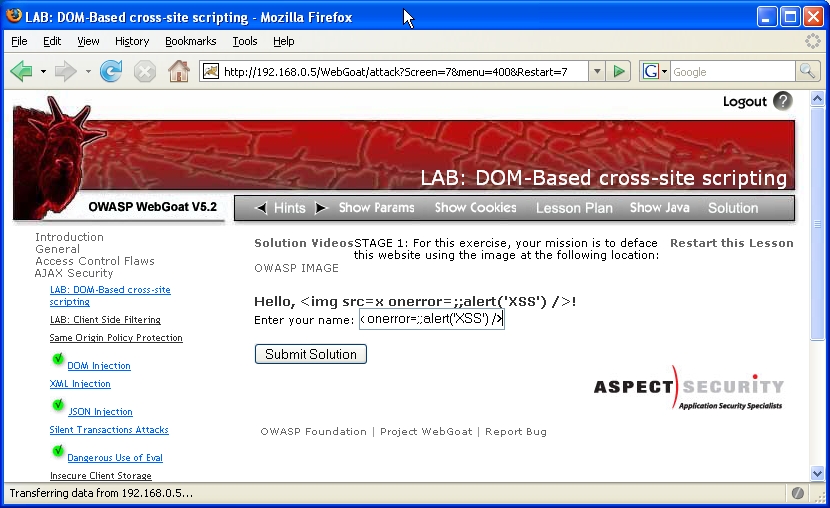
Task: Click the Restart this Lesson link
Action: click(x=731, y=243)
